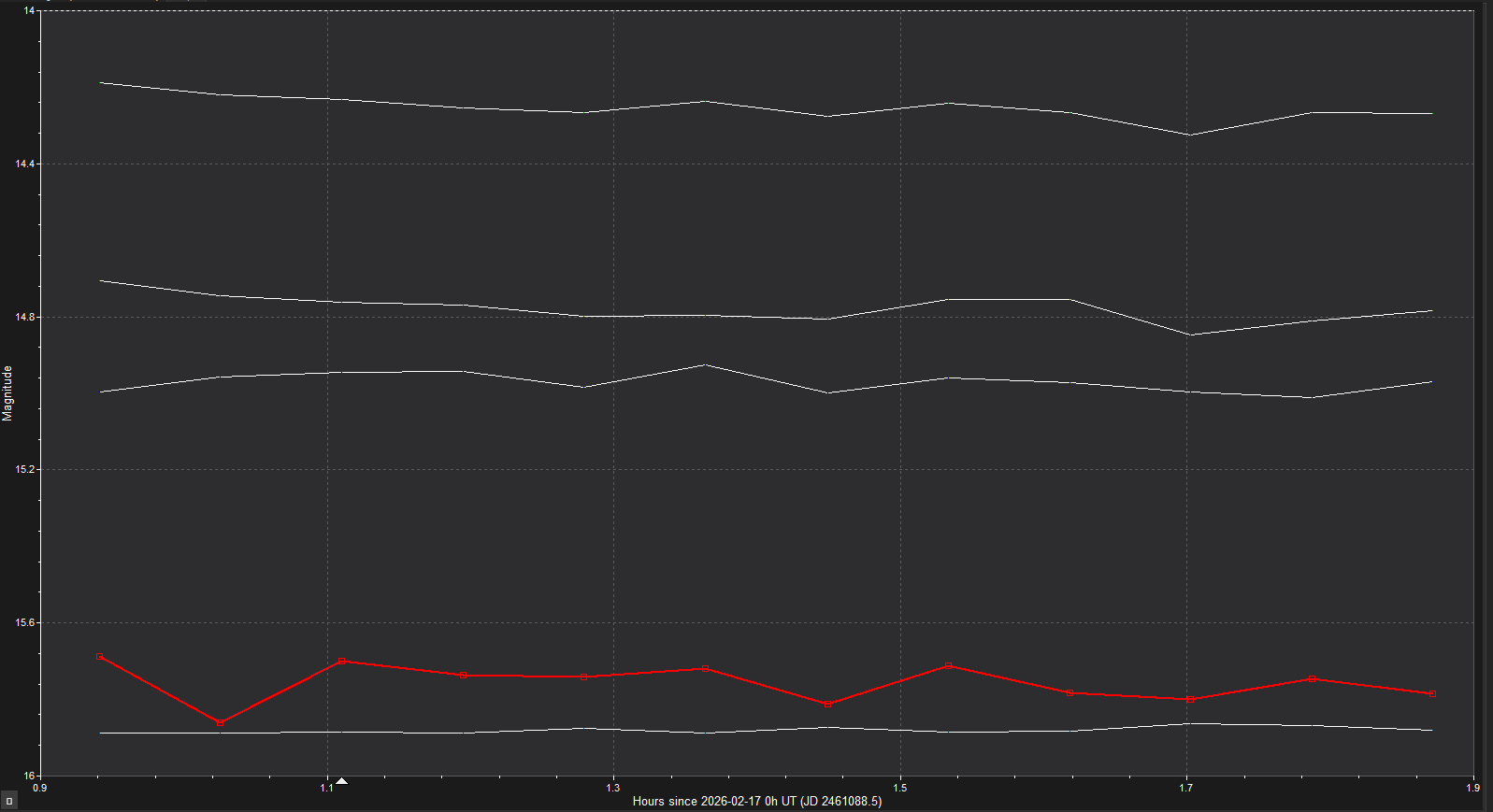The height and width of the screenshot is (812, 1493).
Task: Select the white triangle marker on the time axis
Action: point(342,781)
